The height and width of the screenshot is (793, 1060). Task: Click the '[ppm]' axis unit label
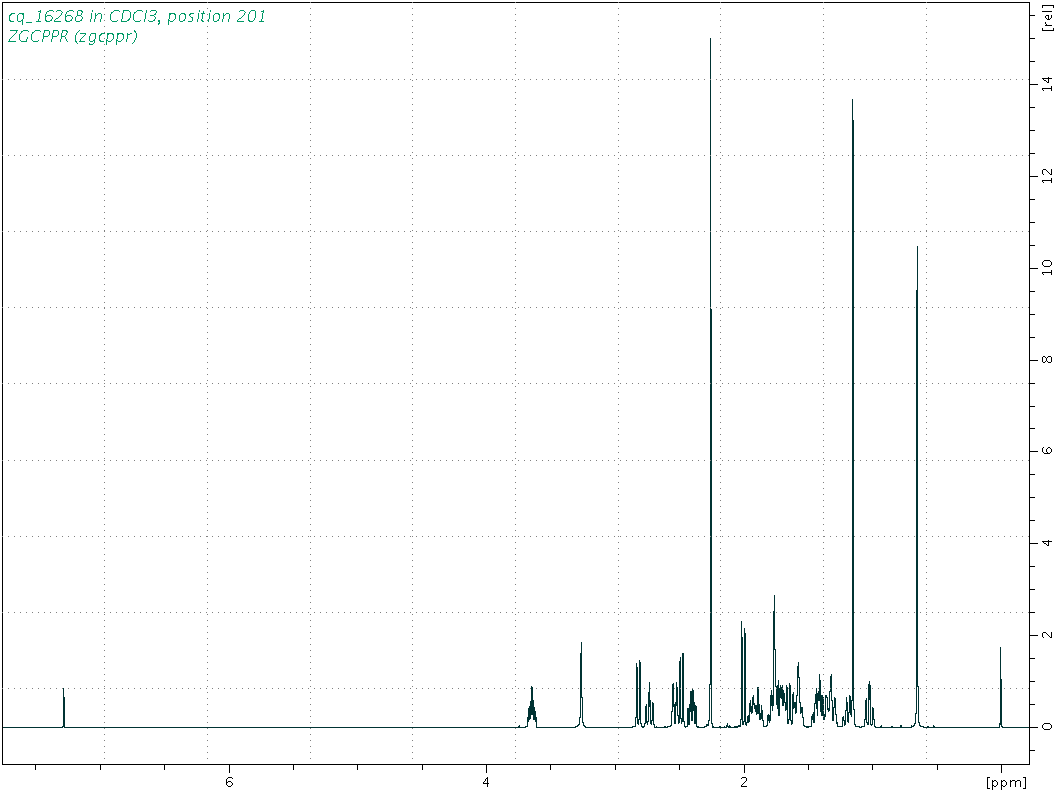(1007, 782)
